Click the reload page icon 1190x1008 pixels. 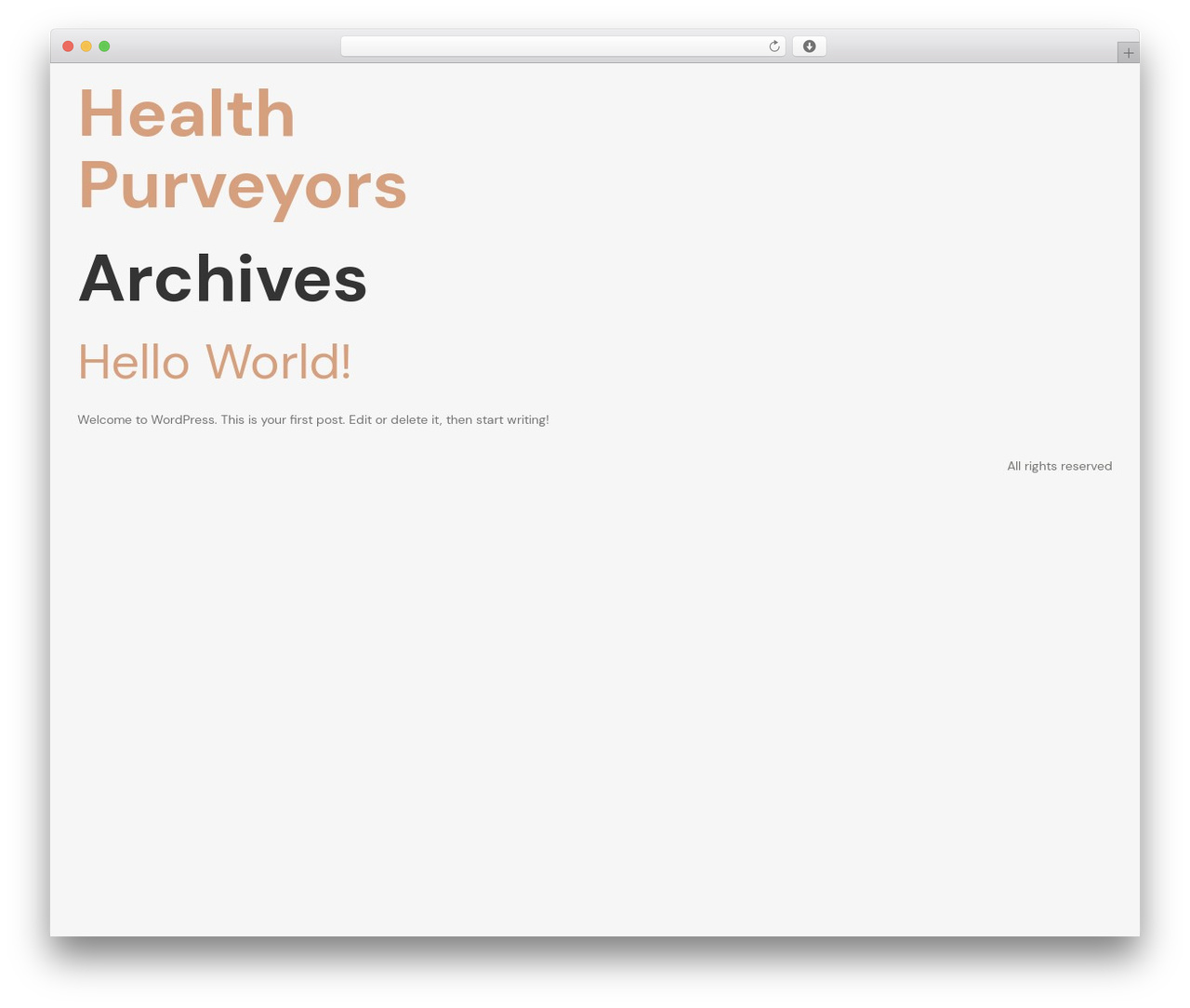point(773,46)
